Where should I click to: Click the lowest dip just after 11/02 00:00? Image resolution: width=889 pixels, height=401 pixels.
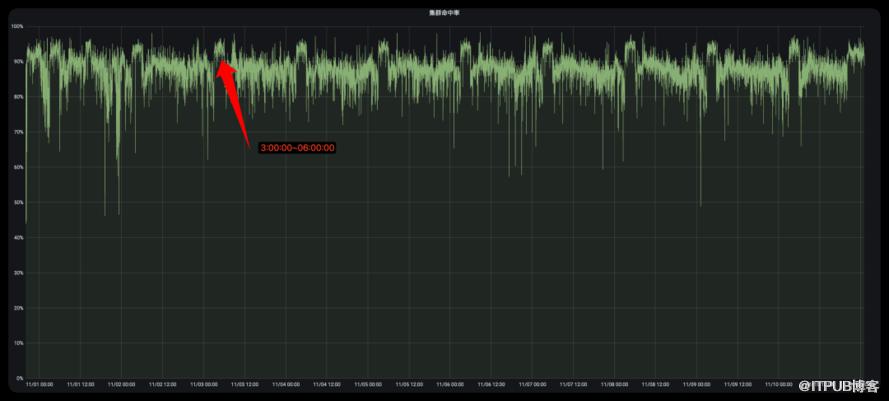pyautogui.click(x=119, y=211)
